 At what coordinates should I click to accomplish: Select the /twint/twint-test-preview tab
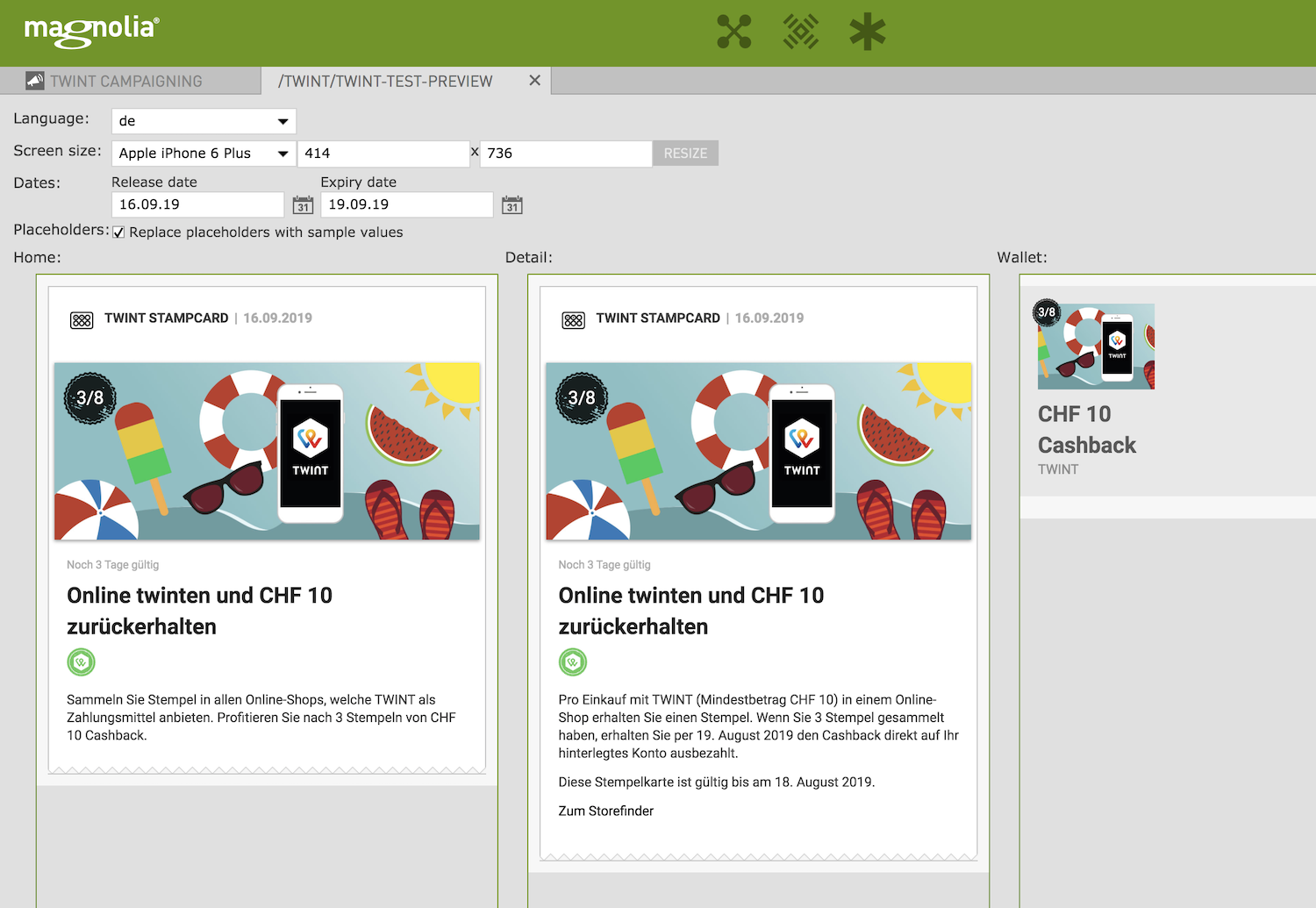click(384, 80)
